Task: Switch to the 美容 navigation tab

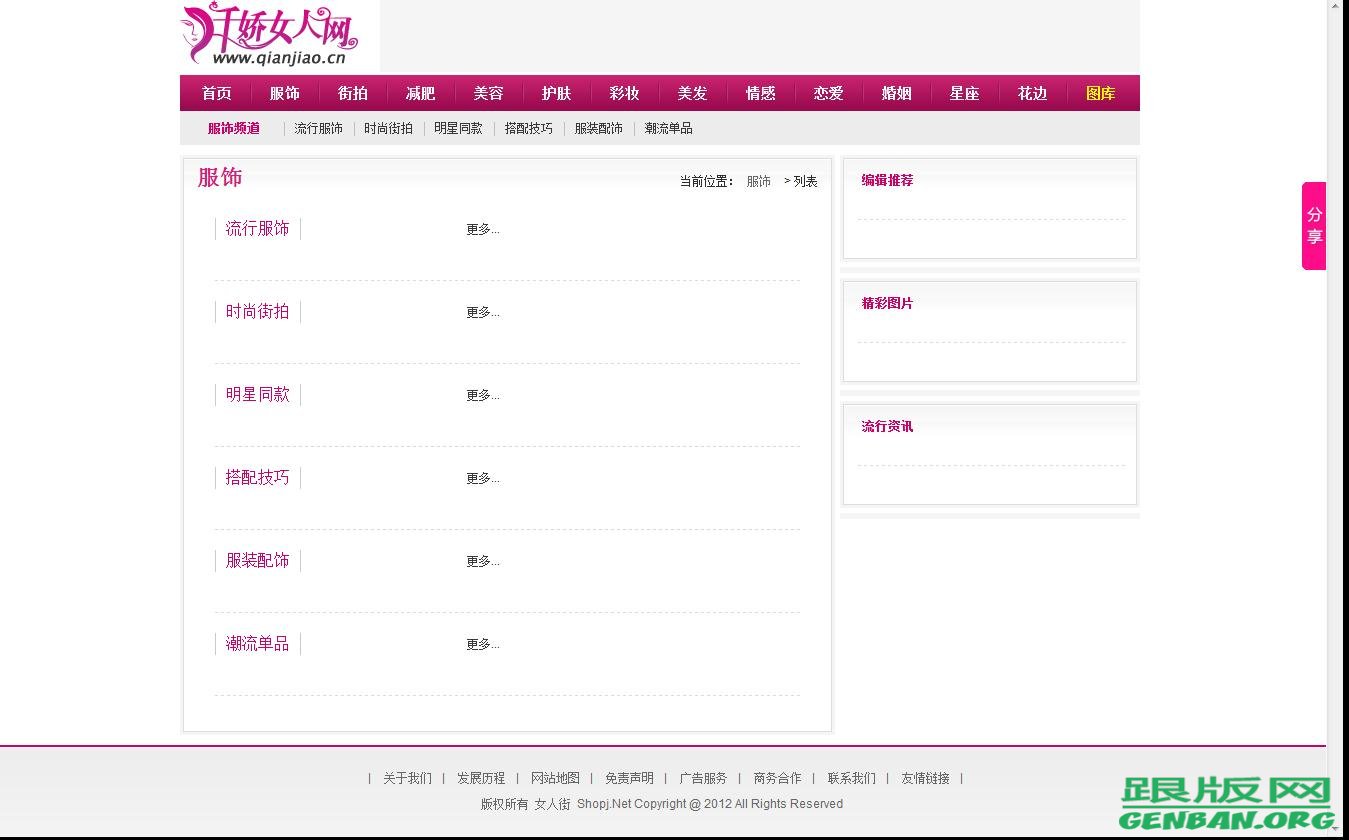Action: point(488,93)
